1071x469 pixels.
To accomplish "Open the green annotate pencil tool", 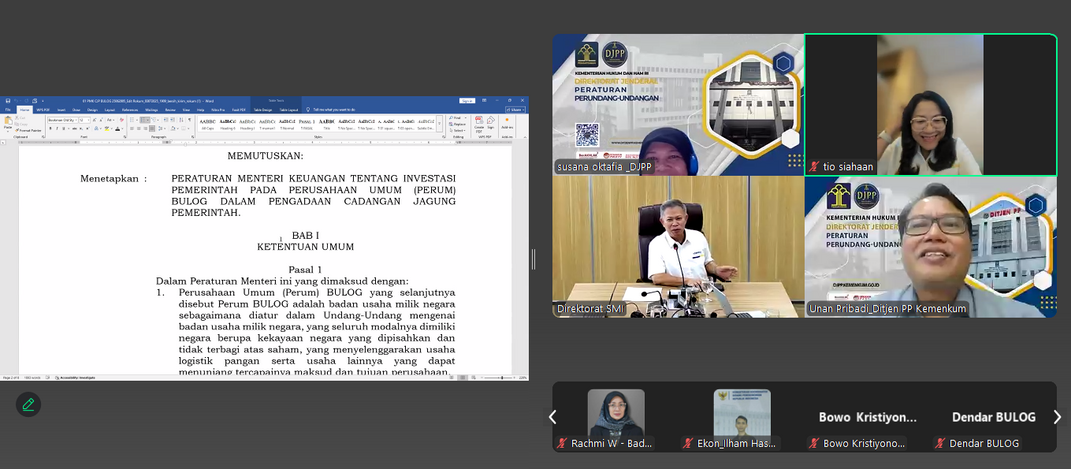I will coord(29,404).
